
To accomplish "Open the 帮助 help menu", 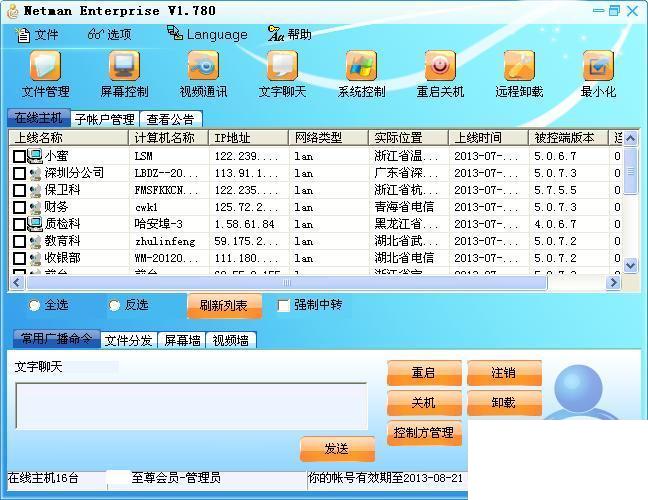I will pyautogui.click(x=289, y=34).
